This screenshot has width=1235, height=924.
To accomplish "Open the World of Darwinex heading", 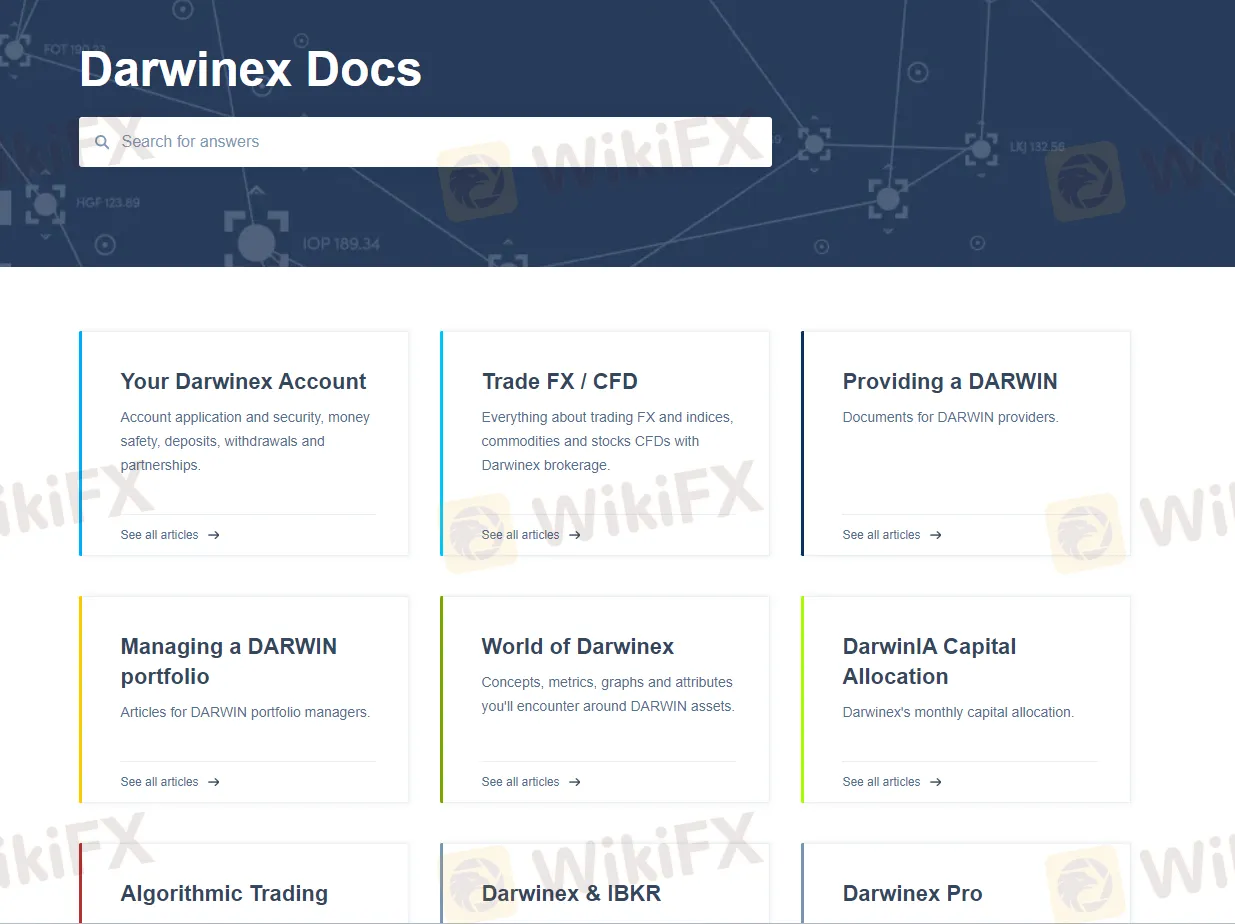I will point(577,646).
